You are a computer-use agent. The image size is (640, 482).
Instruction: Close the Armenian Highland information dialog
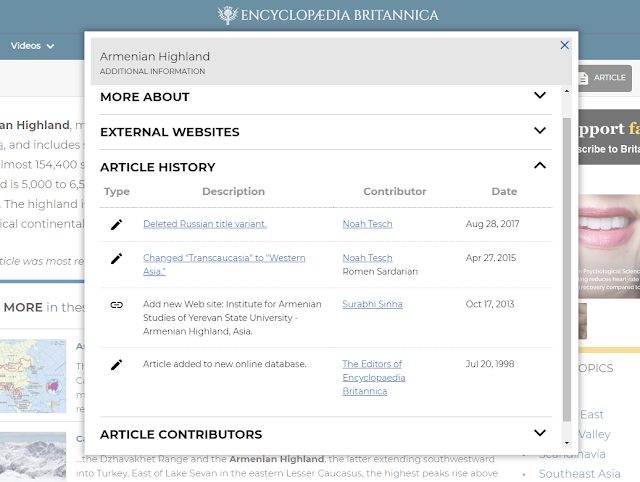(x=565, y=45)
